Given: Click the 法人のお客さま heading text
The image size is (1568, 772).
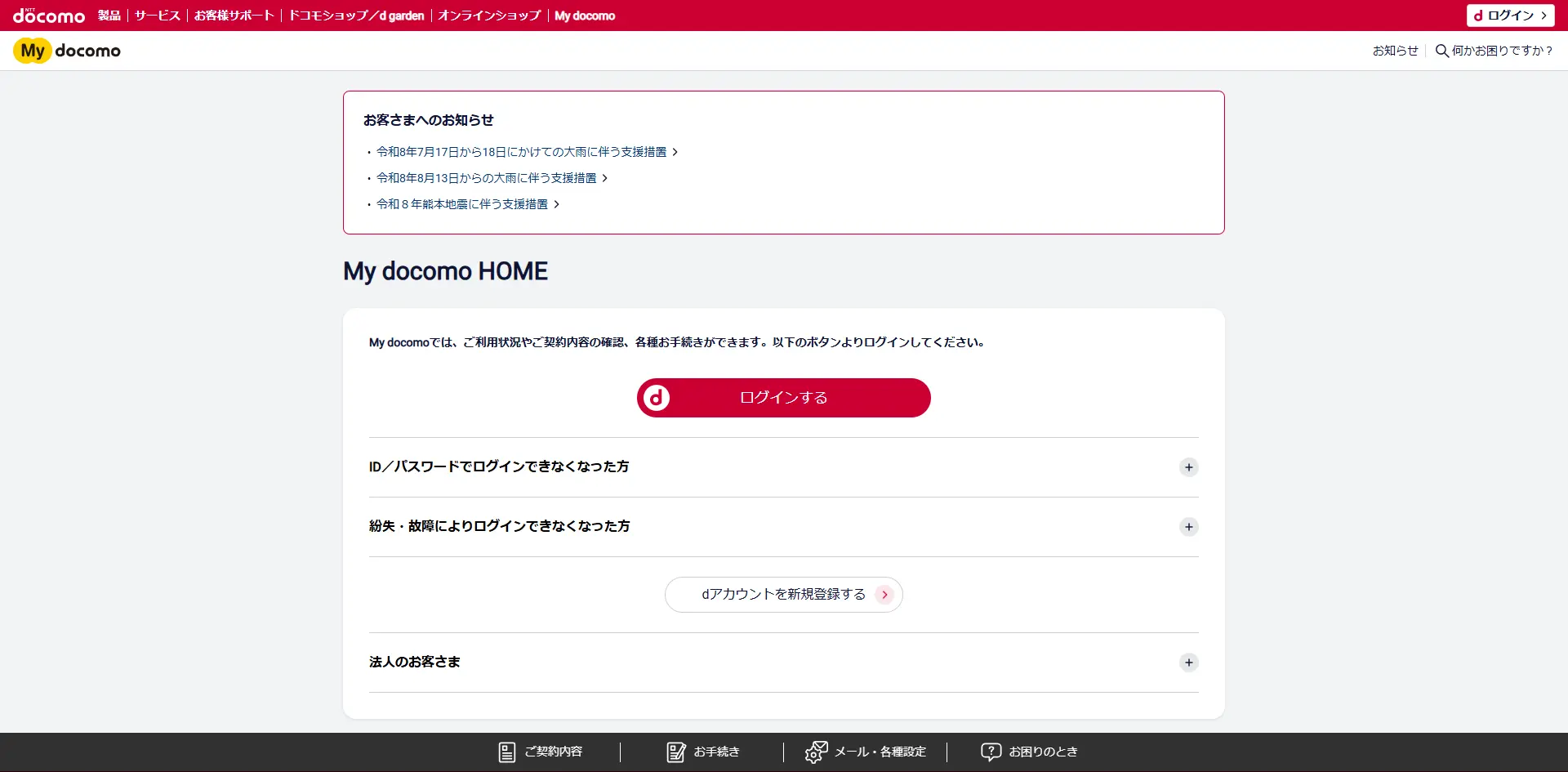Looking at the screenshot, I should [415, 663].
